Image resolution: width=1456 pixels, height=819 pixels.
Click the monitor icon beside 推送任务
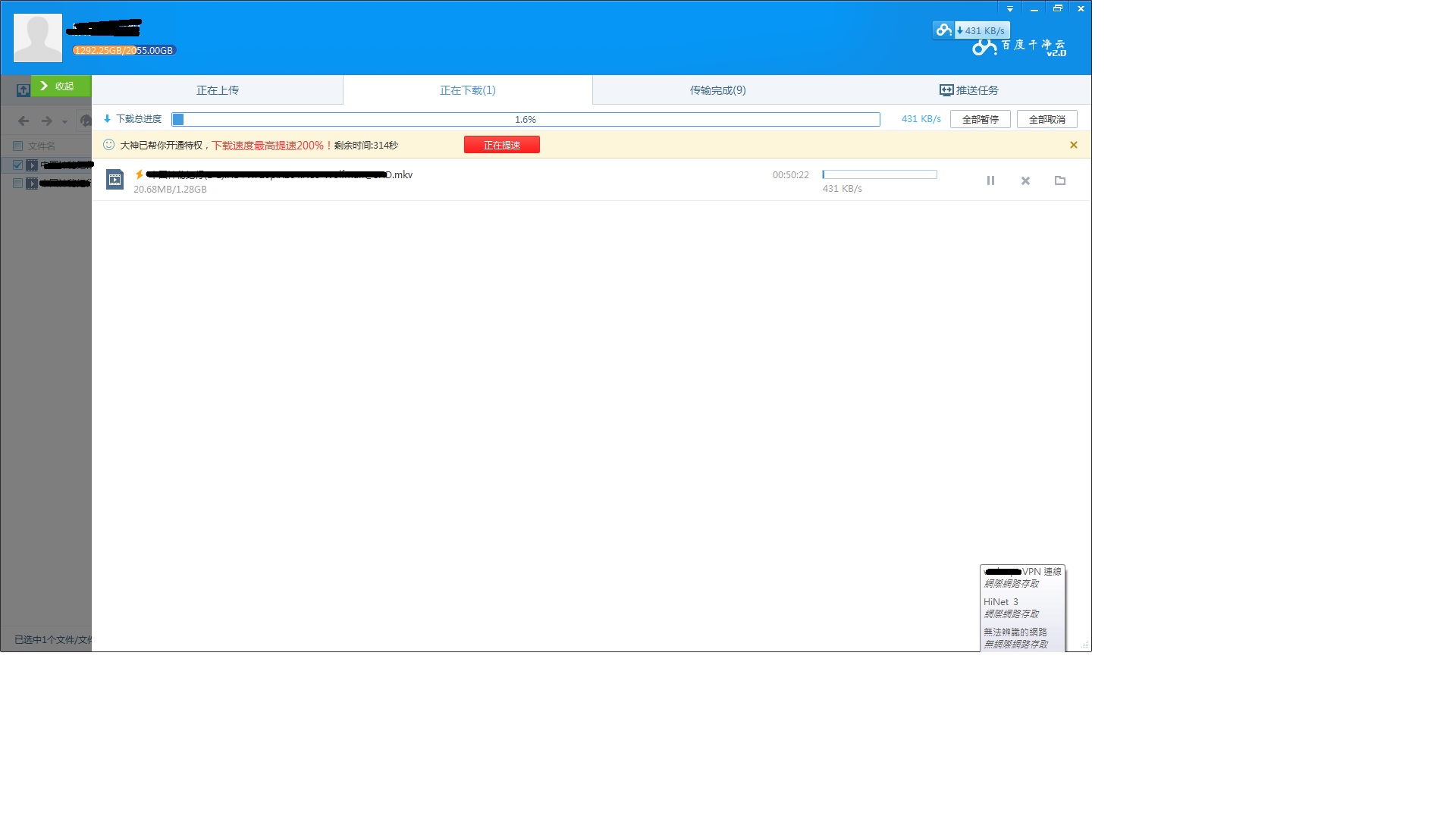946,89
